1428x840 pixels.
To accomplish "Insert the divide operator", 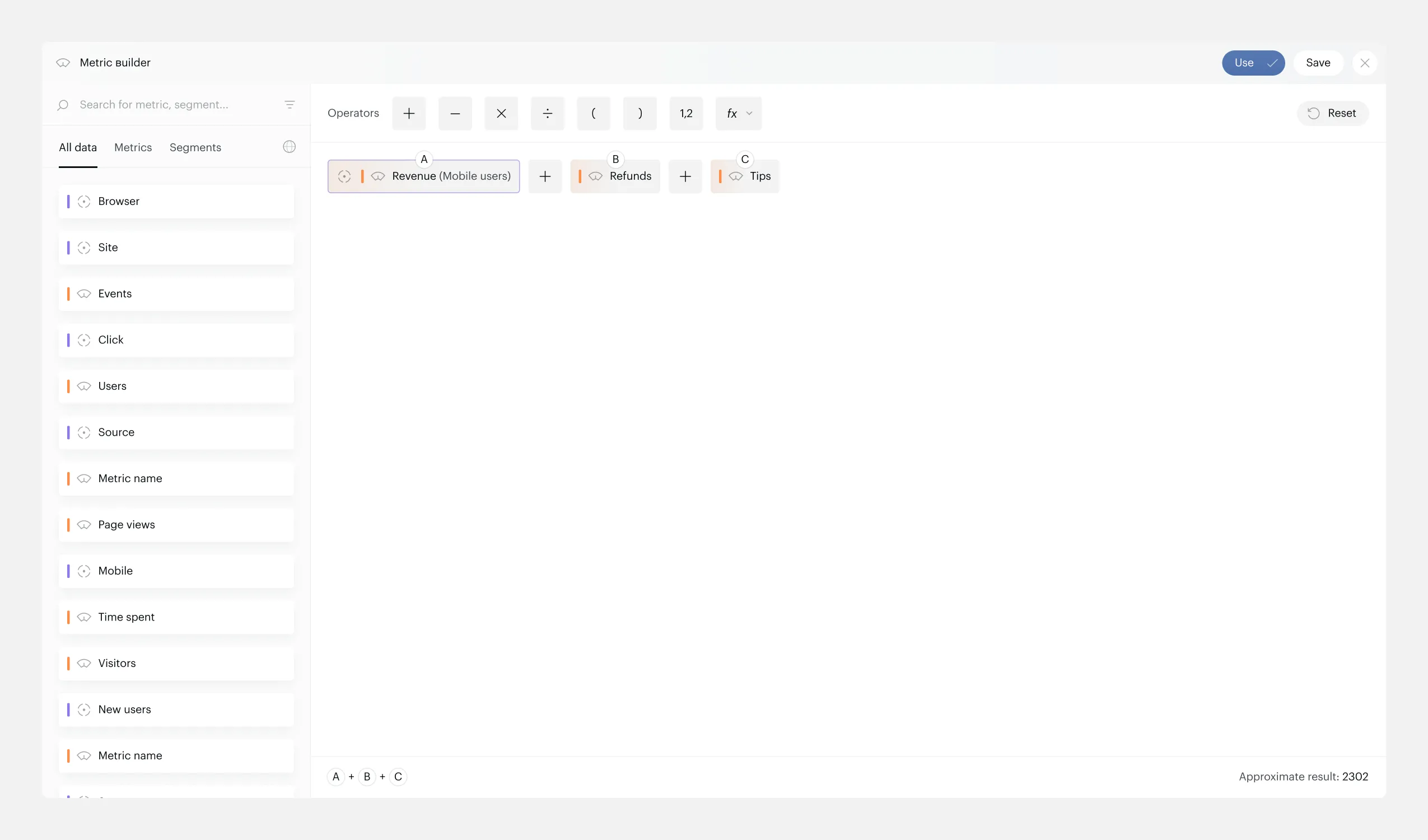I will pos(548,113).
